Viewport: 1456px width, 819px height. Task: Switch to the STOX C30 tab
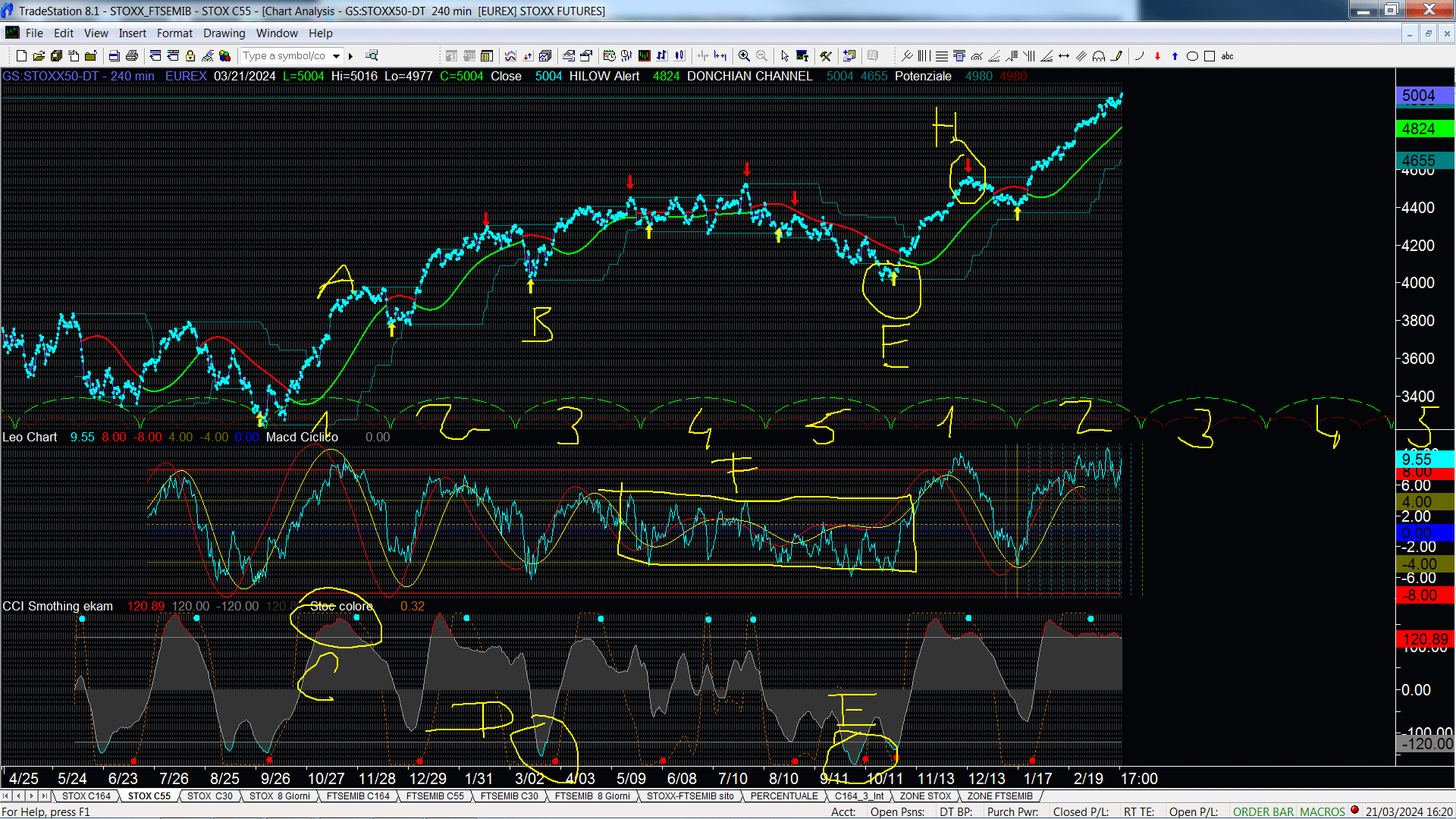(x=210, y=795)
